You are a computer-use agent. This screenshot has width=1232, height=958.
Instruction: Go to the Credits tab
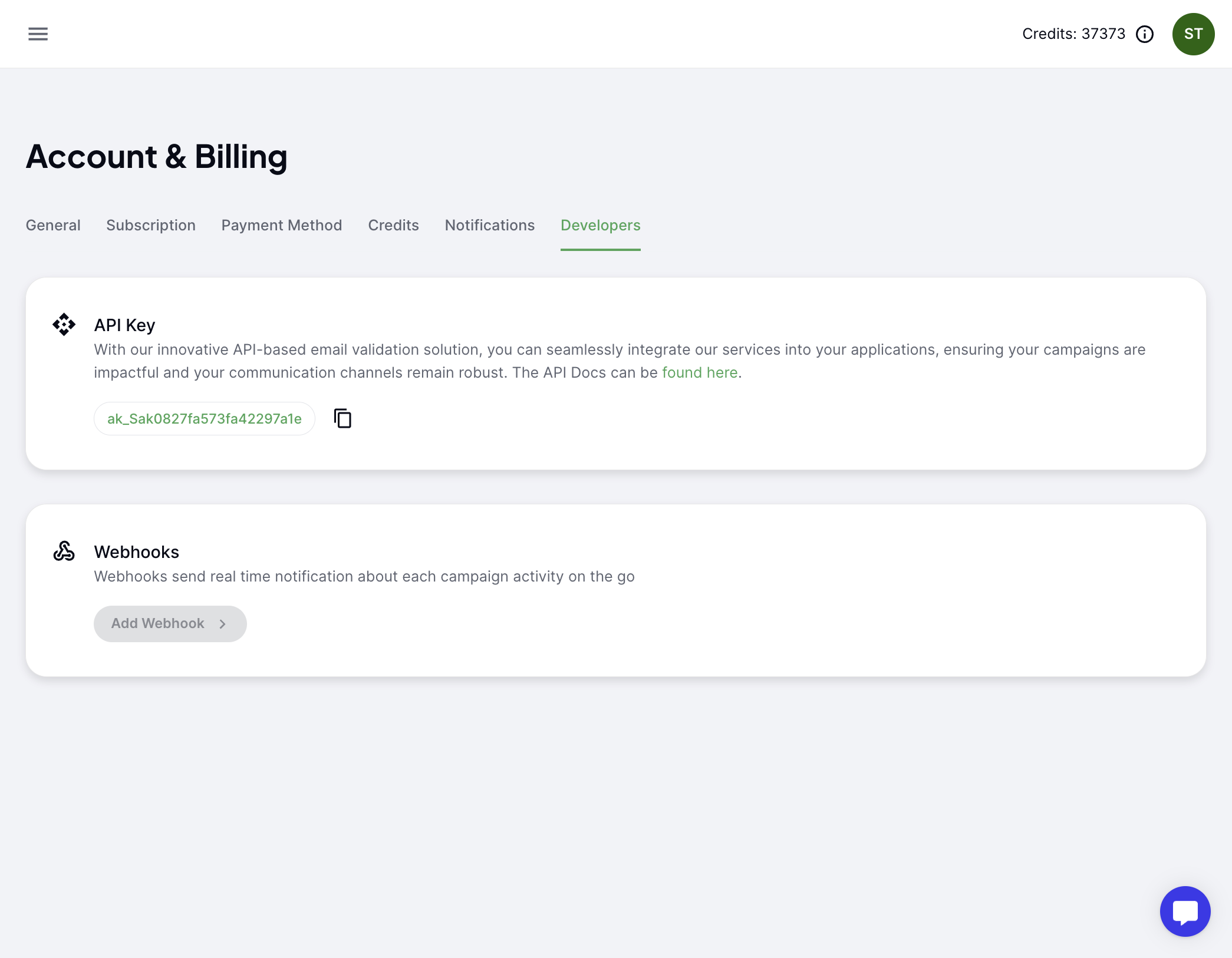point(393,225)
